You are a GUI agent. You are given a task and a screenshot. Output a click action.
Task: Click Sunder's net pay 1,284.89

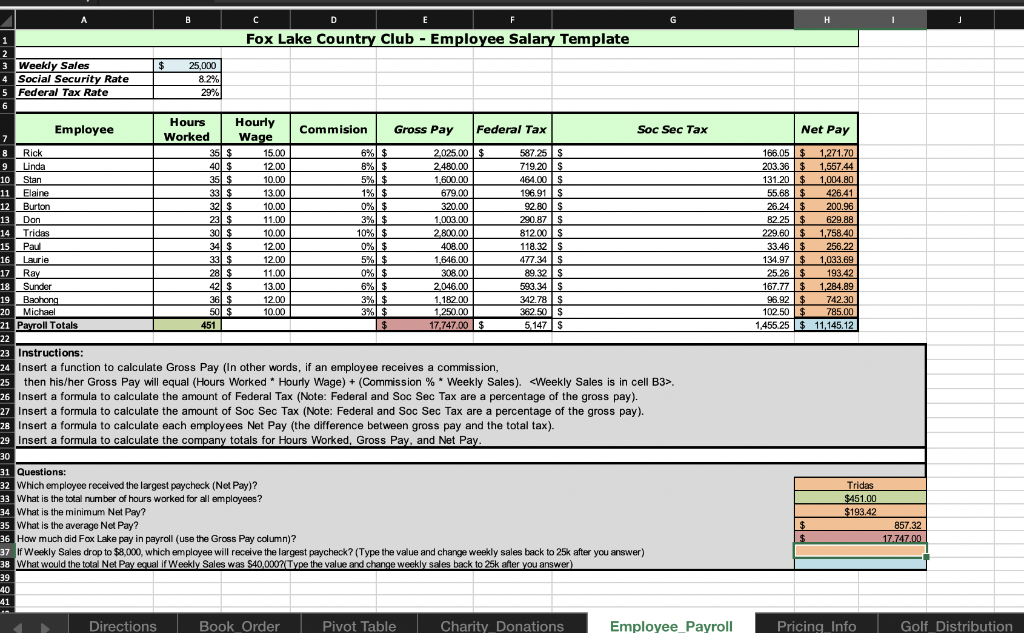click(x=826, y=286)
